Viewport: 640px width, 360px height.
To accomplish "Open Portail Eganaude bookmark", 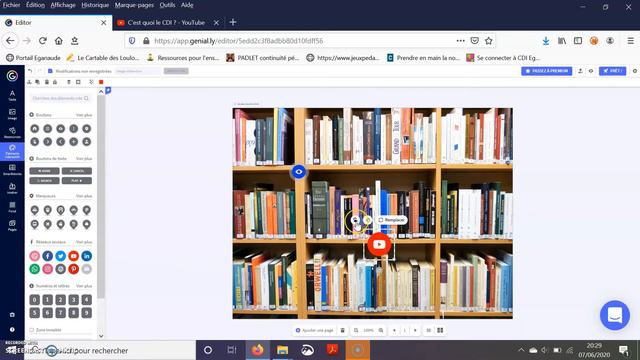I will [x=33, y=58].
